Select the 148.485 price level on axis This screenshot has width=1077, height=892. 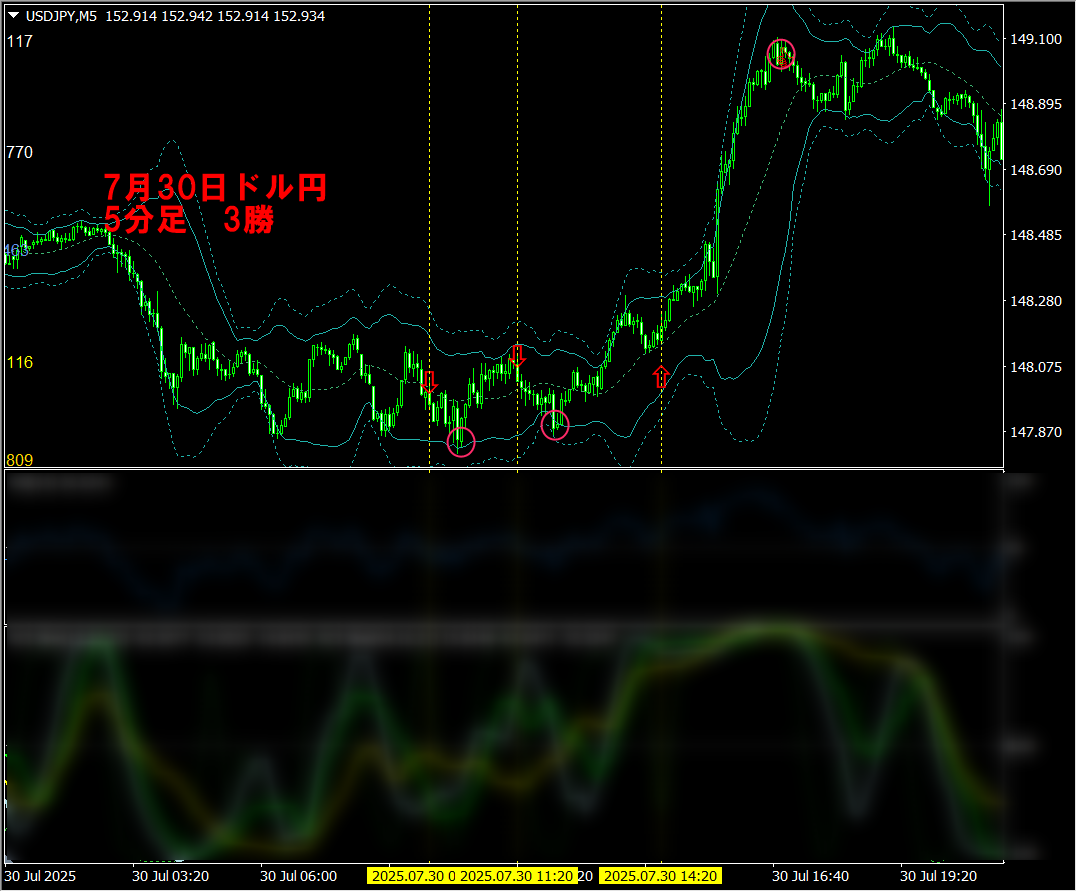pos(1035,236)
